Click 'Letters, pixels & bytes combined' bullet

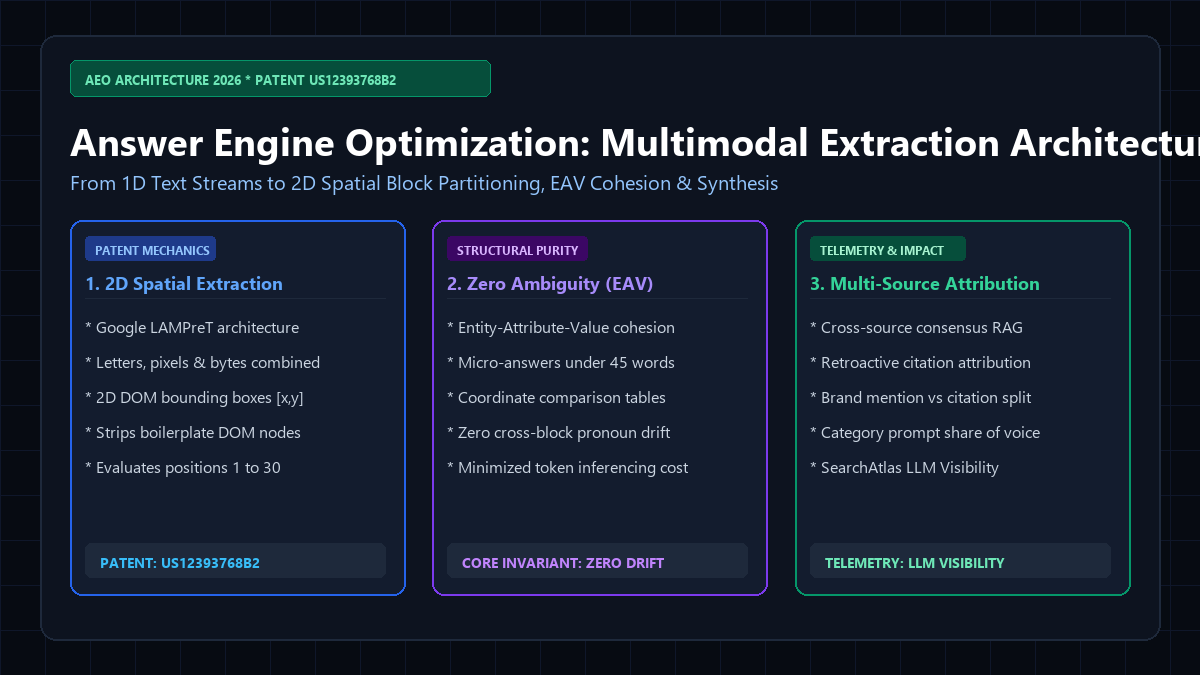tap(203, 363)
